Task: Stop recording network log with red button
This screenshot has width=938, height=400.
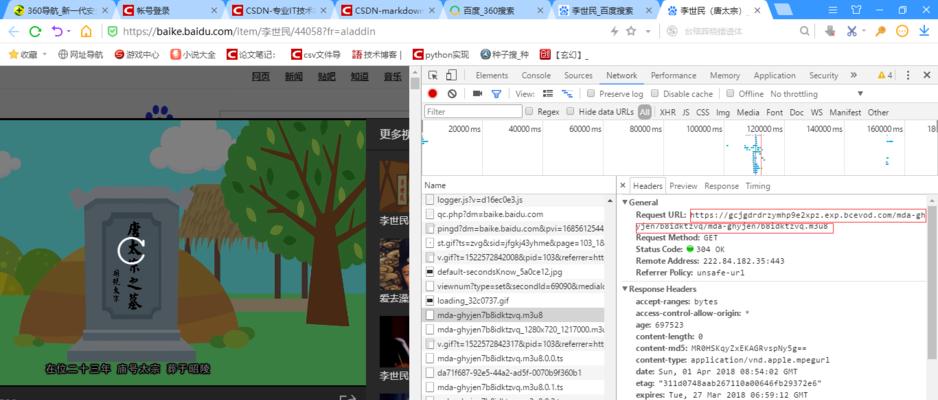Action: (433, 94)
